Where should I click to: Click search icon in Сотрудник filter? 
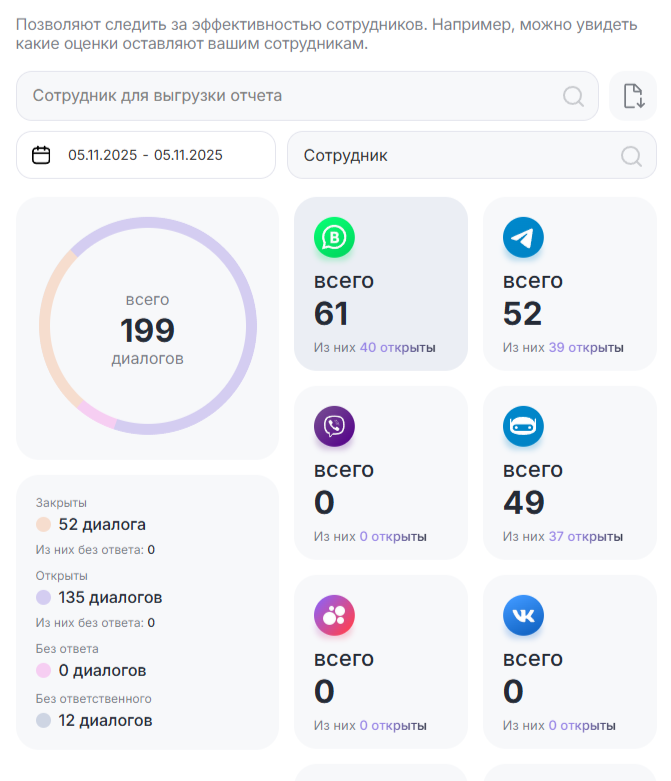click(x=631, y=156)
